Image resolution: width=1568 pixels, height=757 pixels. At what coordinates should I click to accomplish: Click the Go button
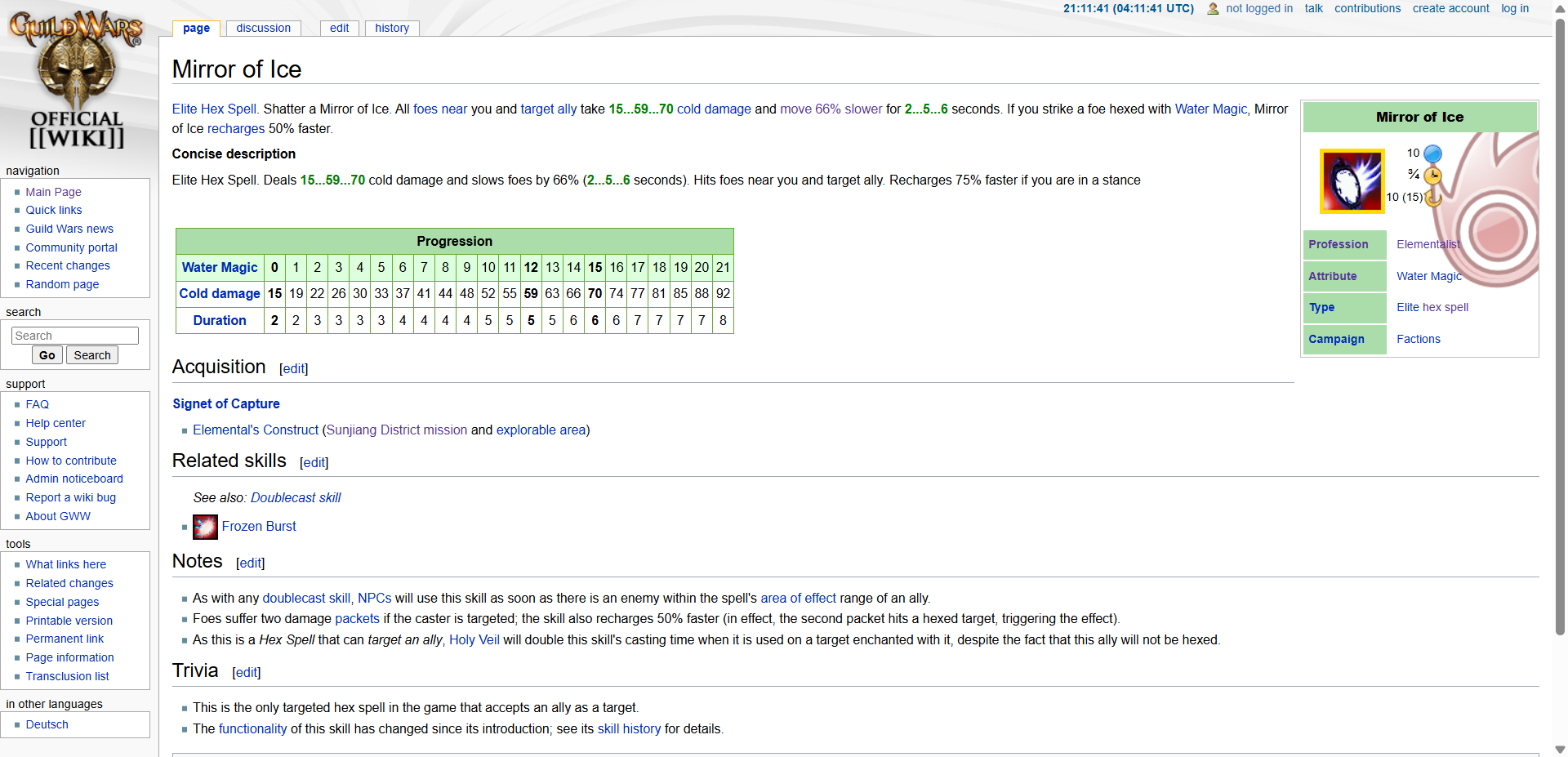[x=47, y=355]
